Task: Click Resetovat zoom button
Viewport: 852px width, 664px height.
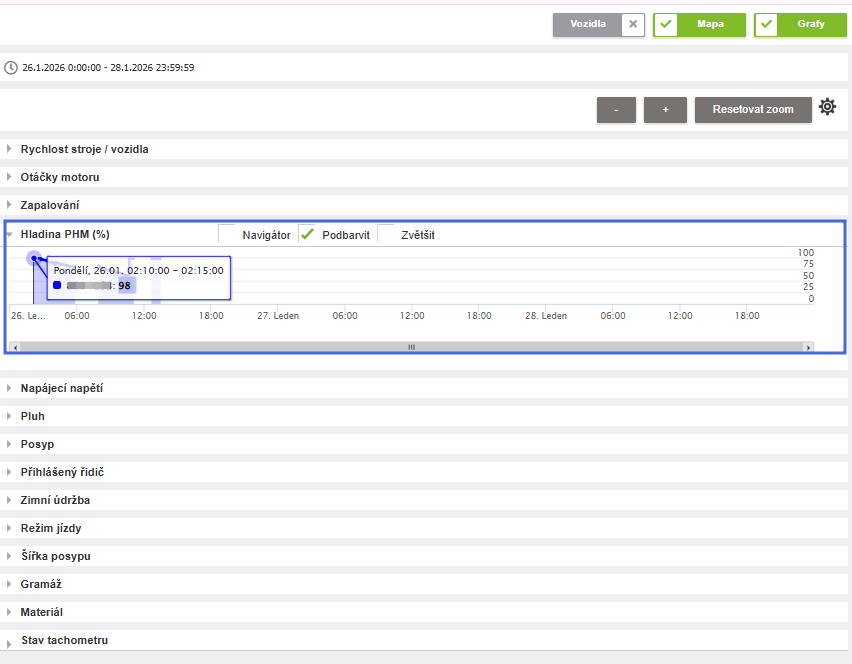Action: (753, 110)
